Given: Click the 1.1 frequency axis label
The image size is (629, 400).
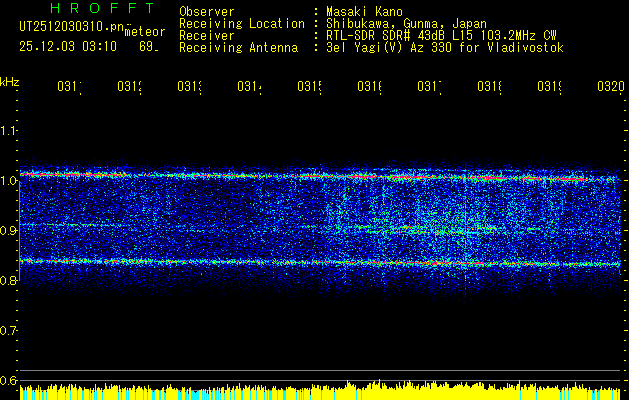Looking at the screenshot, I should pyautogui.click(x=8, y=131).
